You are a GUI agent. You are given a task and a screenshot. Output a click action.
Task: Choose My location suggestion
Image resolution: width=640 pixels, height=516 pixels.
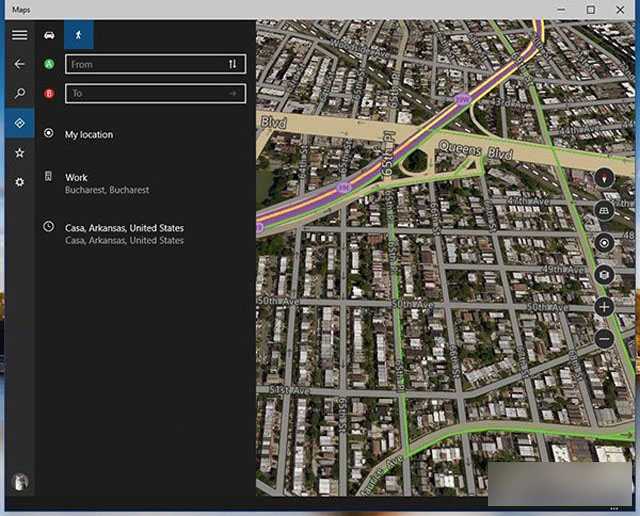point(89,134)
